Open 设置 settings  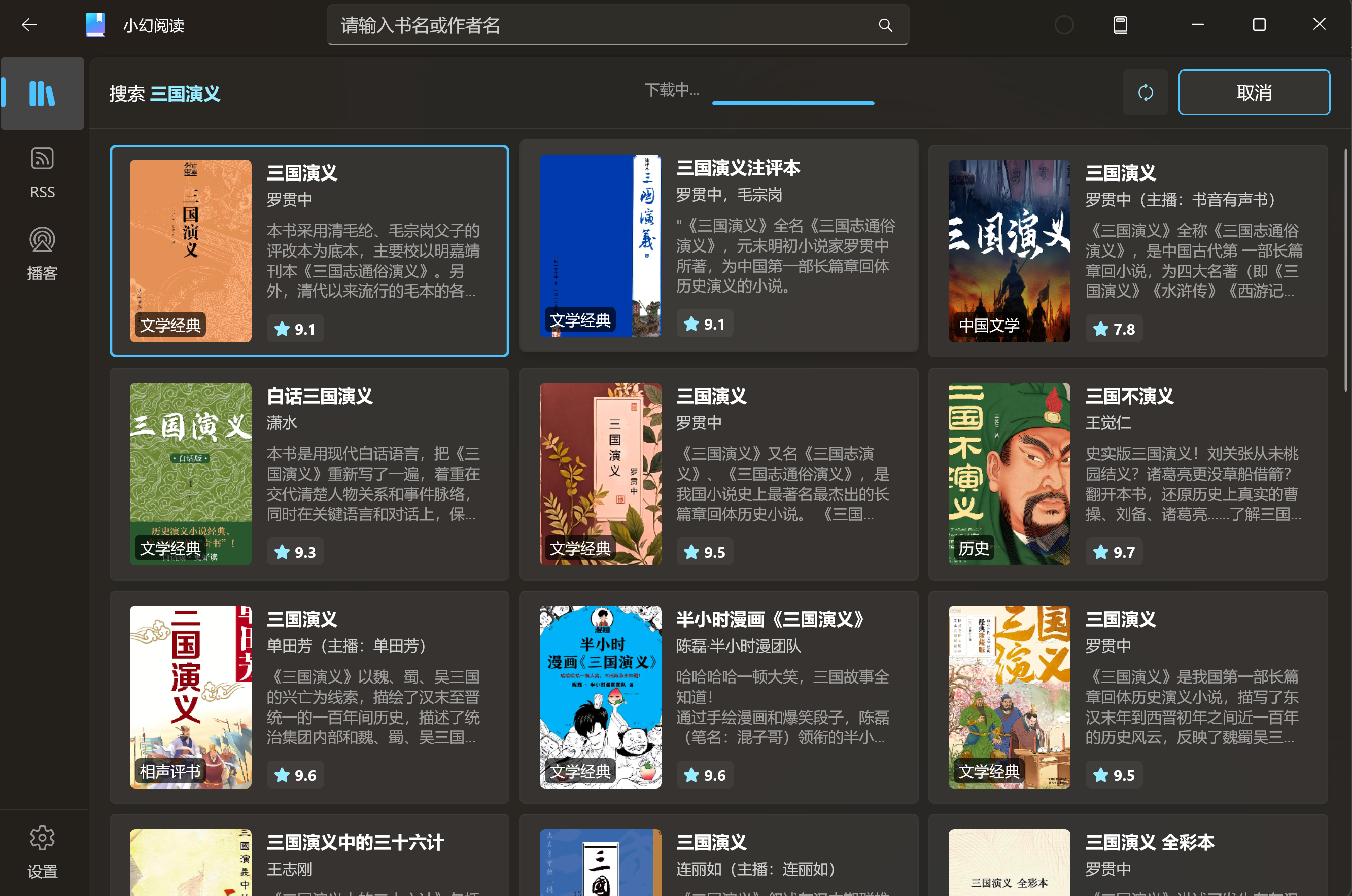coord(42,852)
